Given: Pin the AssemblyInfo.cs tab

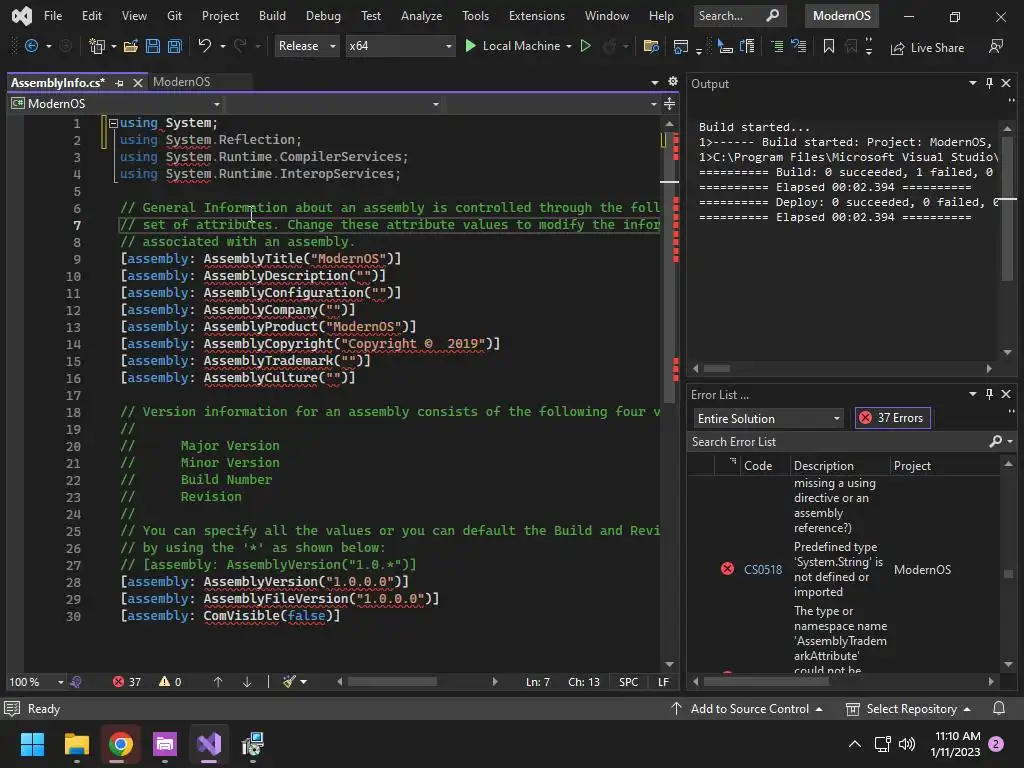Looking at the screenshot, I should point(119,83).
